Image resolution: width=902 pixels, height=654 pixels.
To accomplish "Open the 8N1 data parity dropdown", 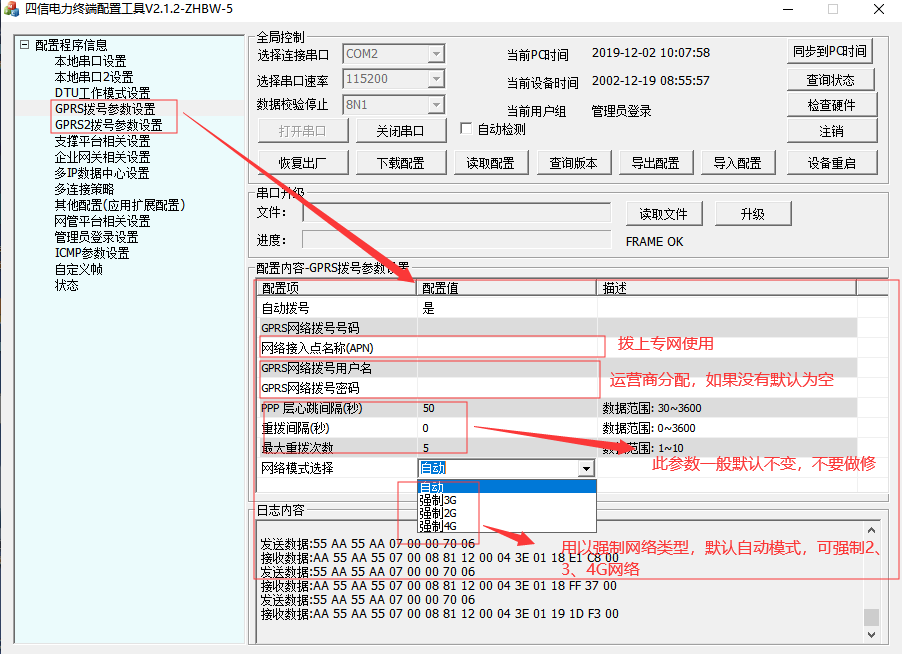I will click(436, 105).
